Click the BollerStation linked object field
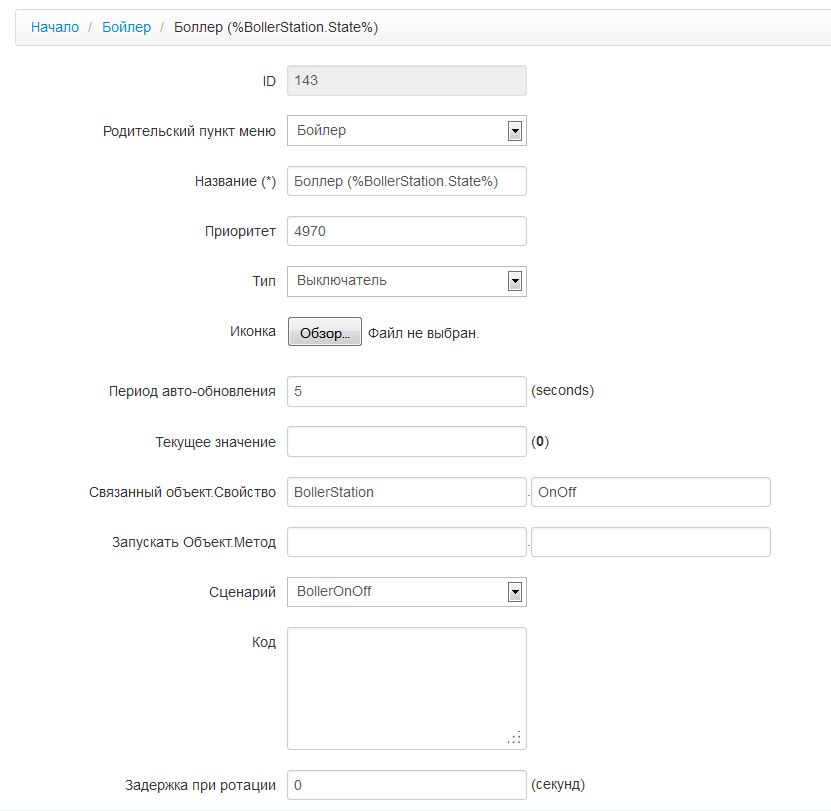 pos(406,492)
